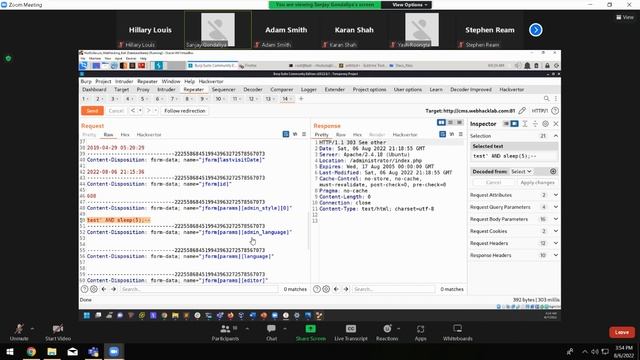Go to previous request with back arrow

[133, 111]
